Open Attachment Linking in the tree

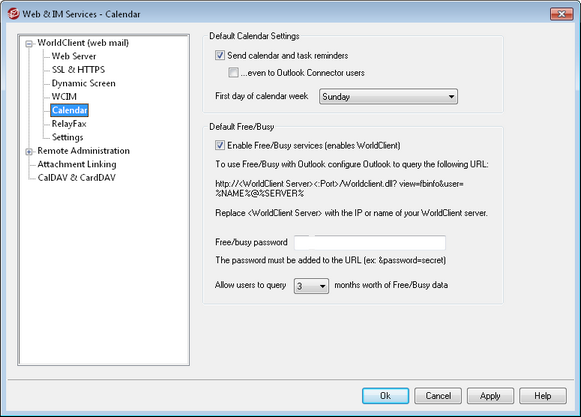coord(77,164)
